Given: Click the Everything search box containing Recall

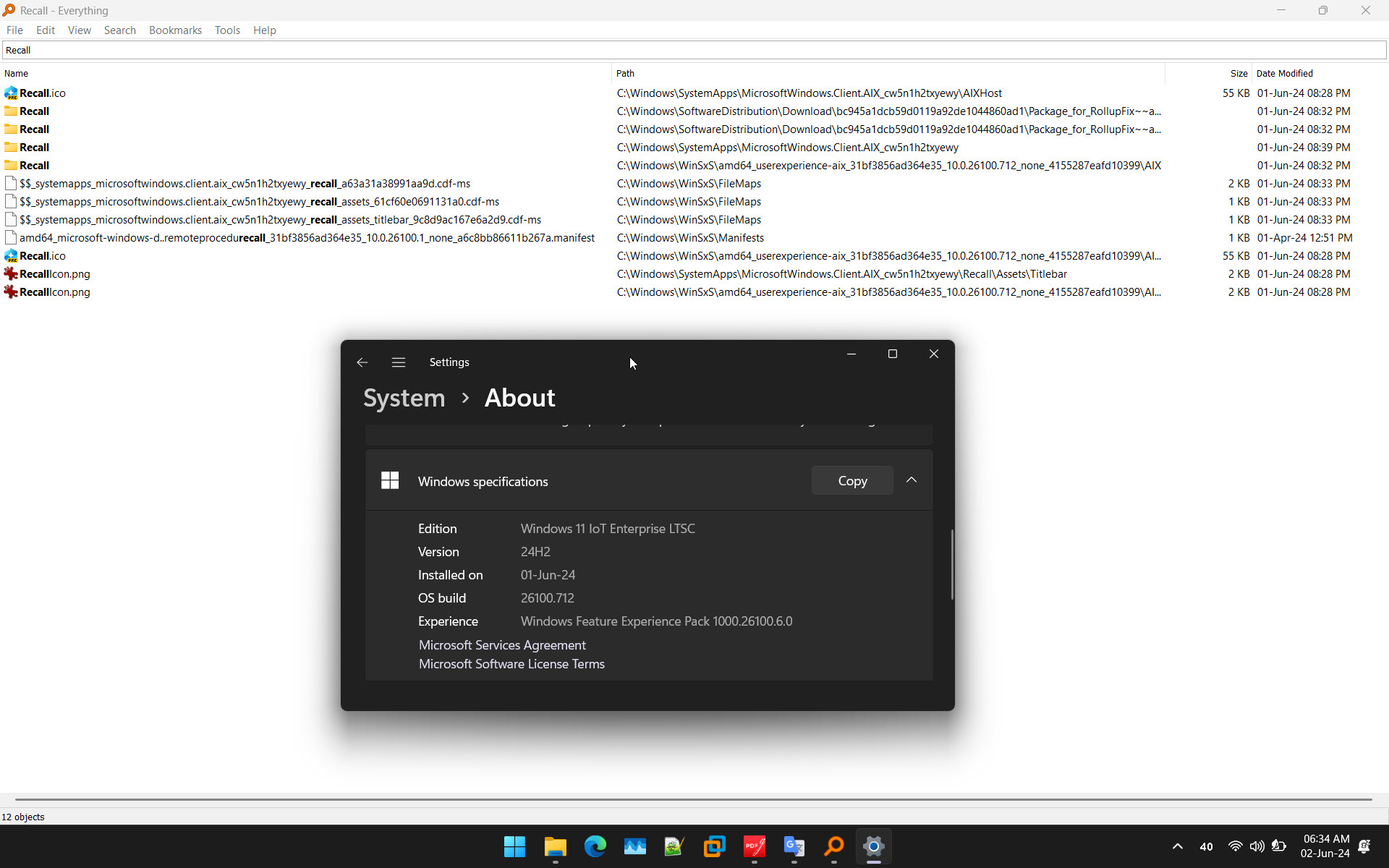Looking at the screenshot, I should tap(694, 50).
